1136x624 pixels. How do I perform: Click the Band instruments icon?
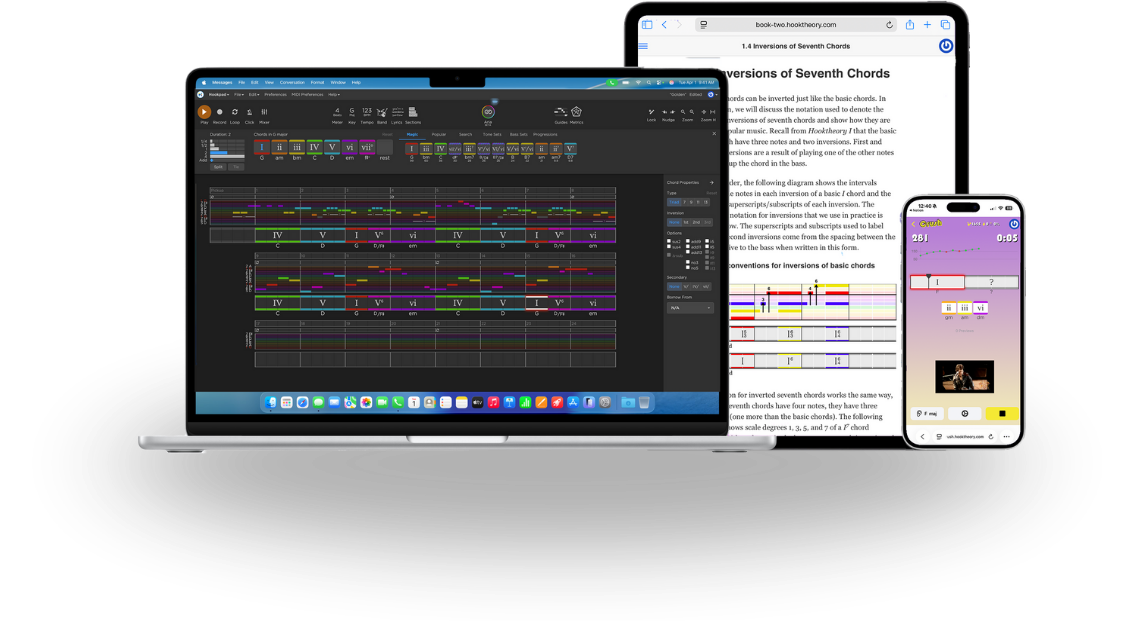tap(382, 112)
